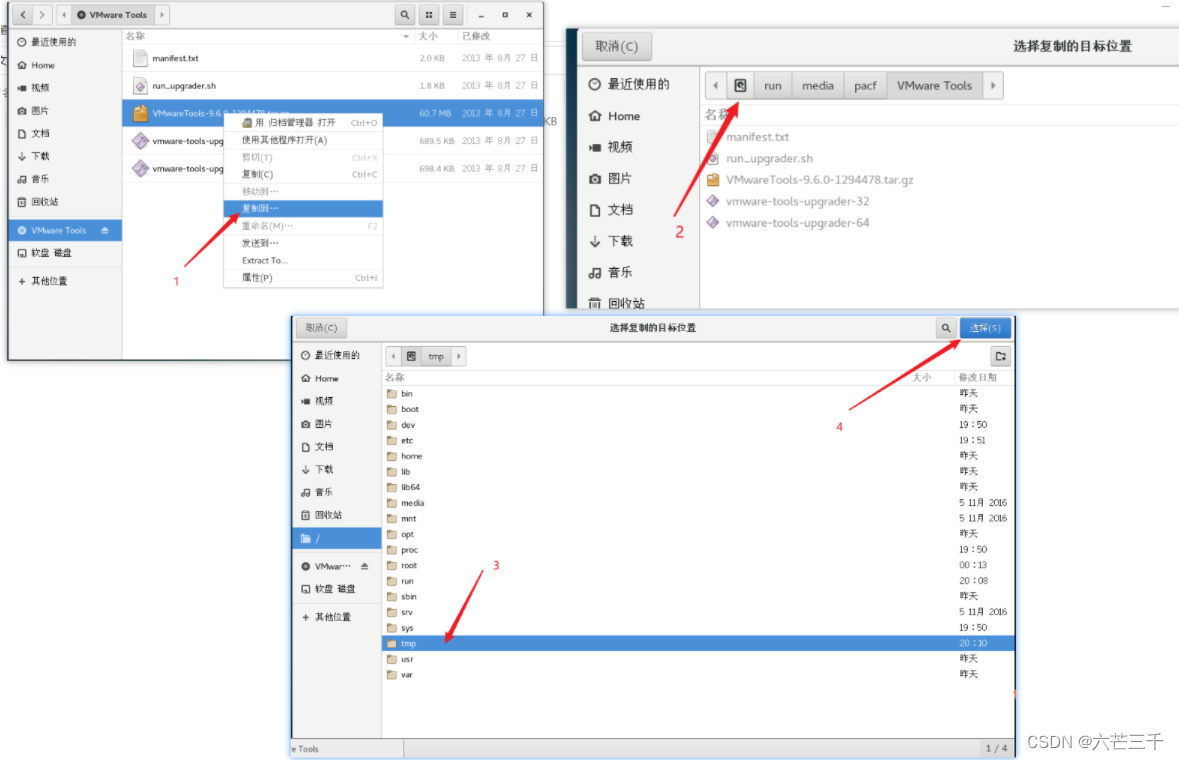1179x760 pixels.
Task: Click '取消(C)' in upper-right destination dialog
Action: tap(617, 46)
